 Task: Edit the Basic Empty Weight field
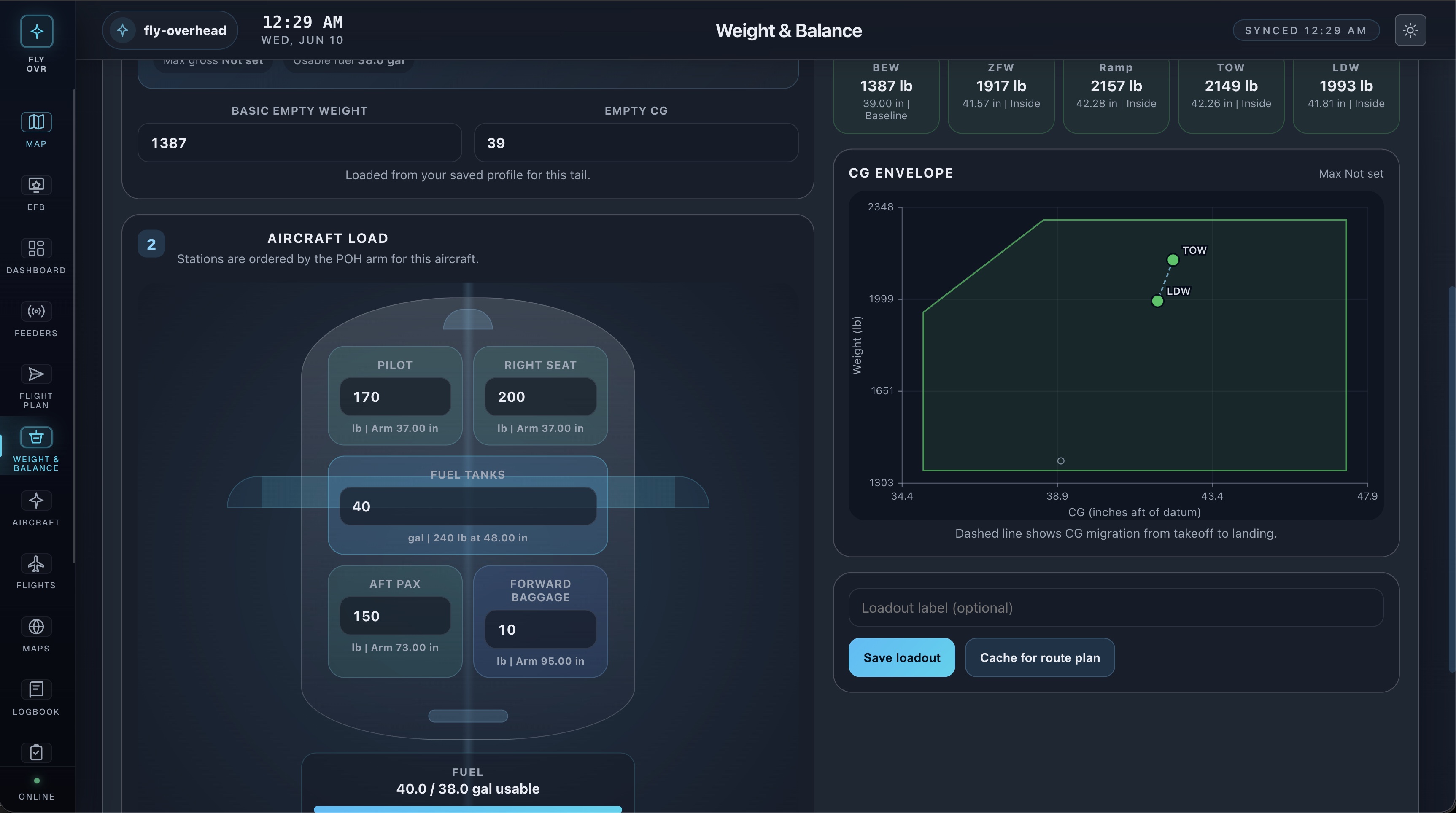coord(299,143)
